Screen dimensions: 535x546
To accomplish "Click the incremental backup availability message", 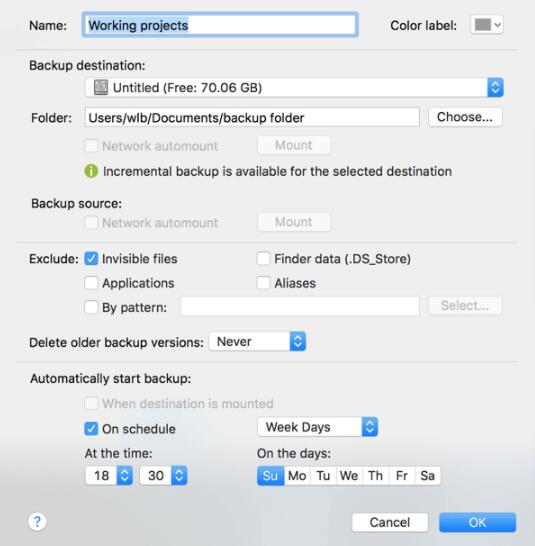I will (x=277, y=171).
